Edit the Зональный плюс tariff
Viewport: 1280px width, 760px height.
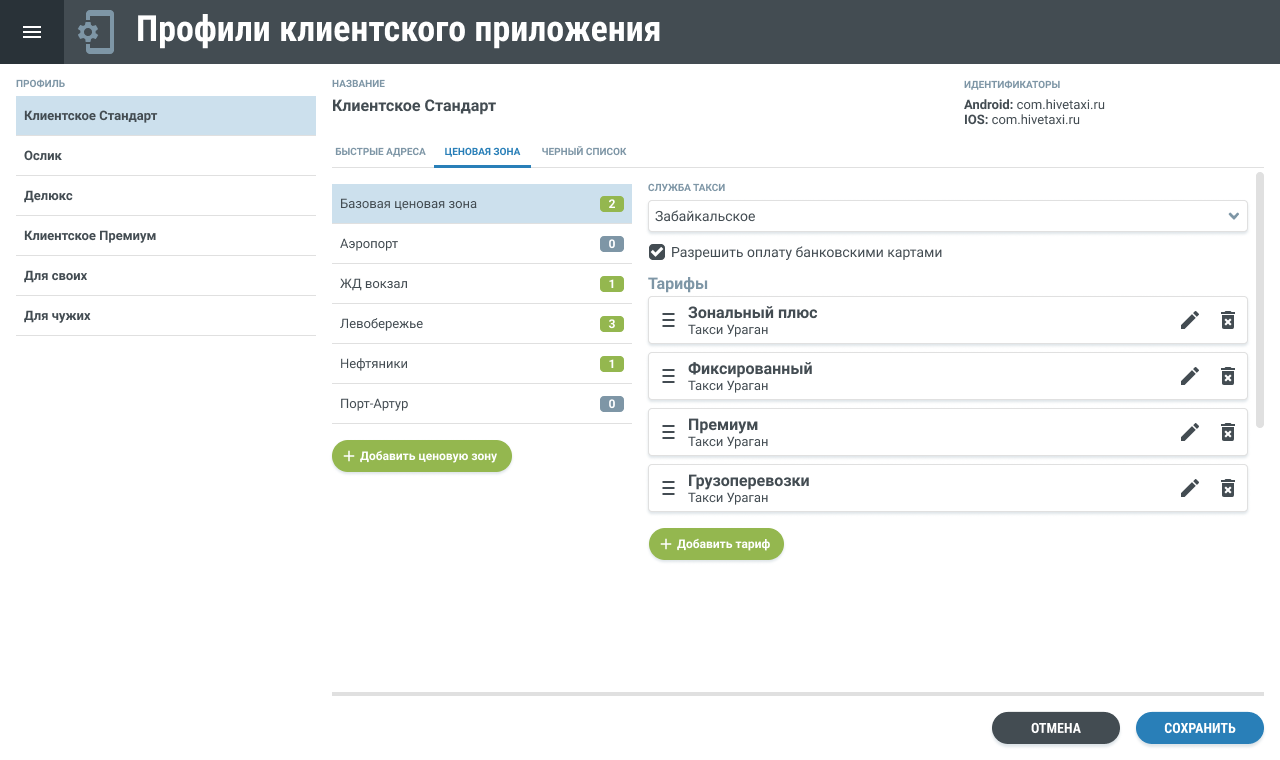[1189, 320]
